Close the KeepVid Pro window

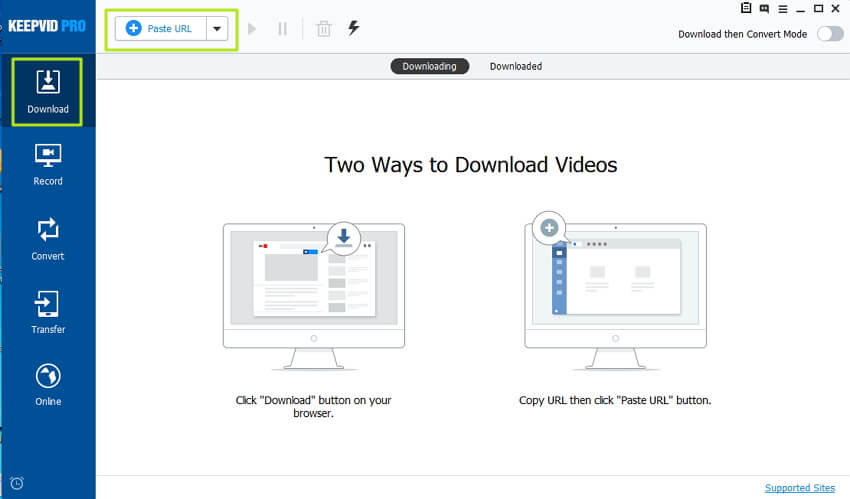pos(836,9)
